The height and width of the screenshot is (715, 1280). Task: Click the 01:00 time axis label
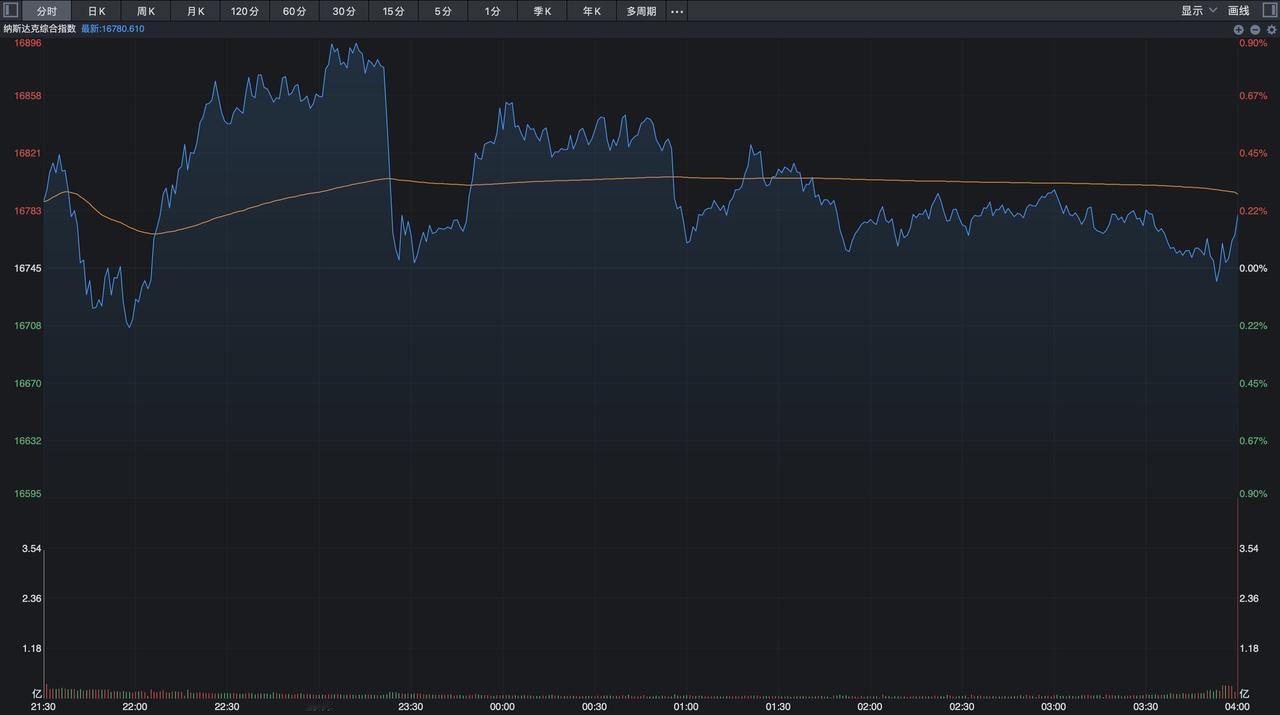(x=686, y=707)
